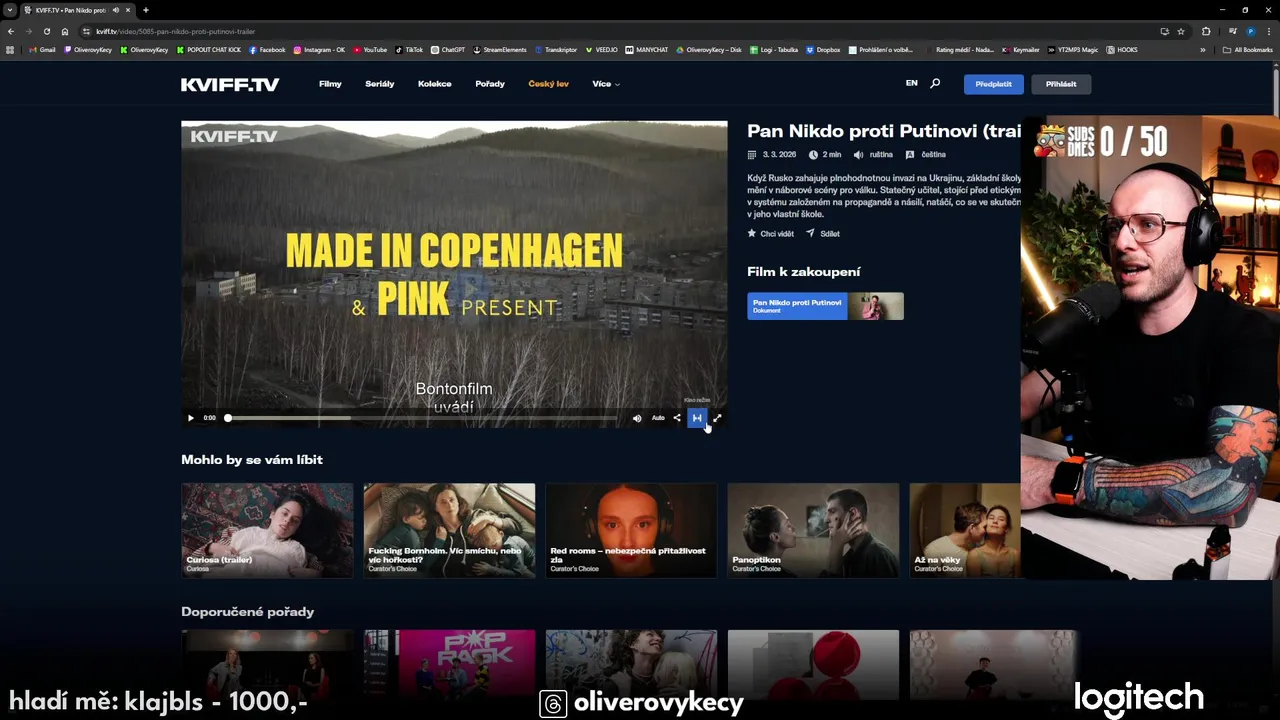
Task: Click the Sdílet share link
Action: (x=823, y=234)
